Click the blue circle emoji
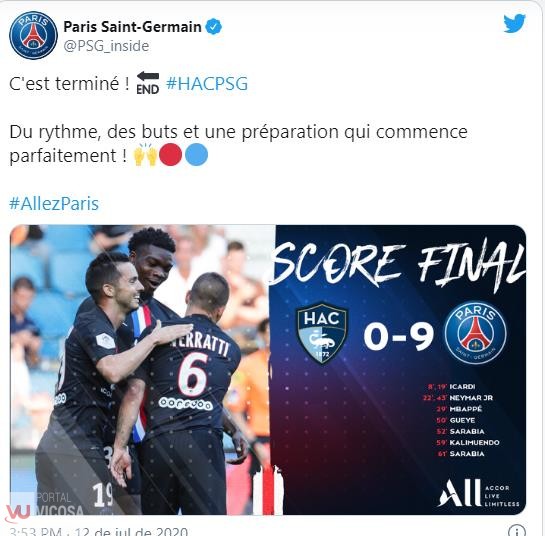Viewport: 545px width, 536px height. pos(196,155)
